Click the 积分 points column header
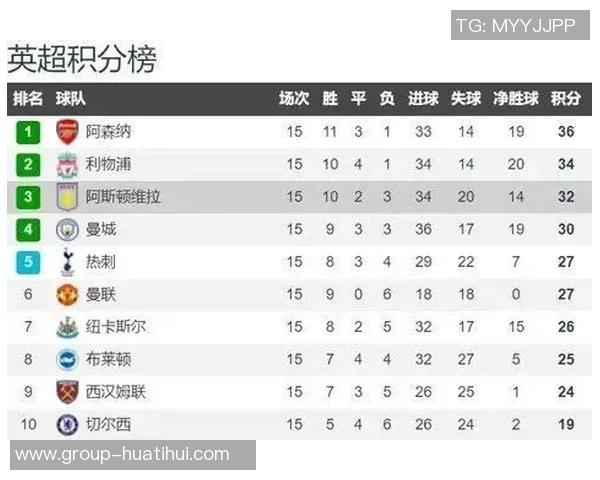 565,99
